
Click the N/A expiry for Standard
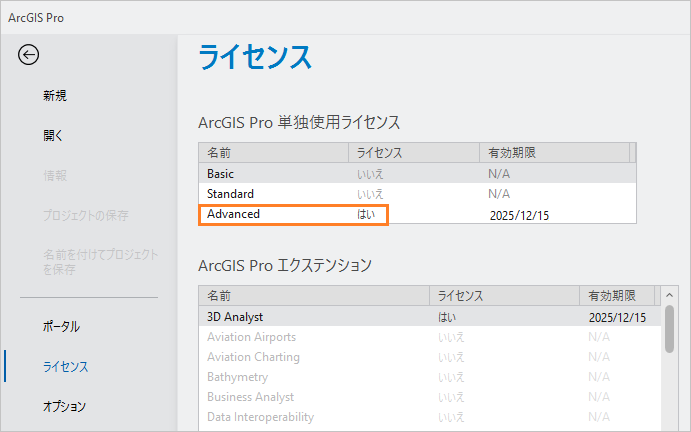pyautogui.click(x=499, y=194)
